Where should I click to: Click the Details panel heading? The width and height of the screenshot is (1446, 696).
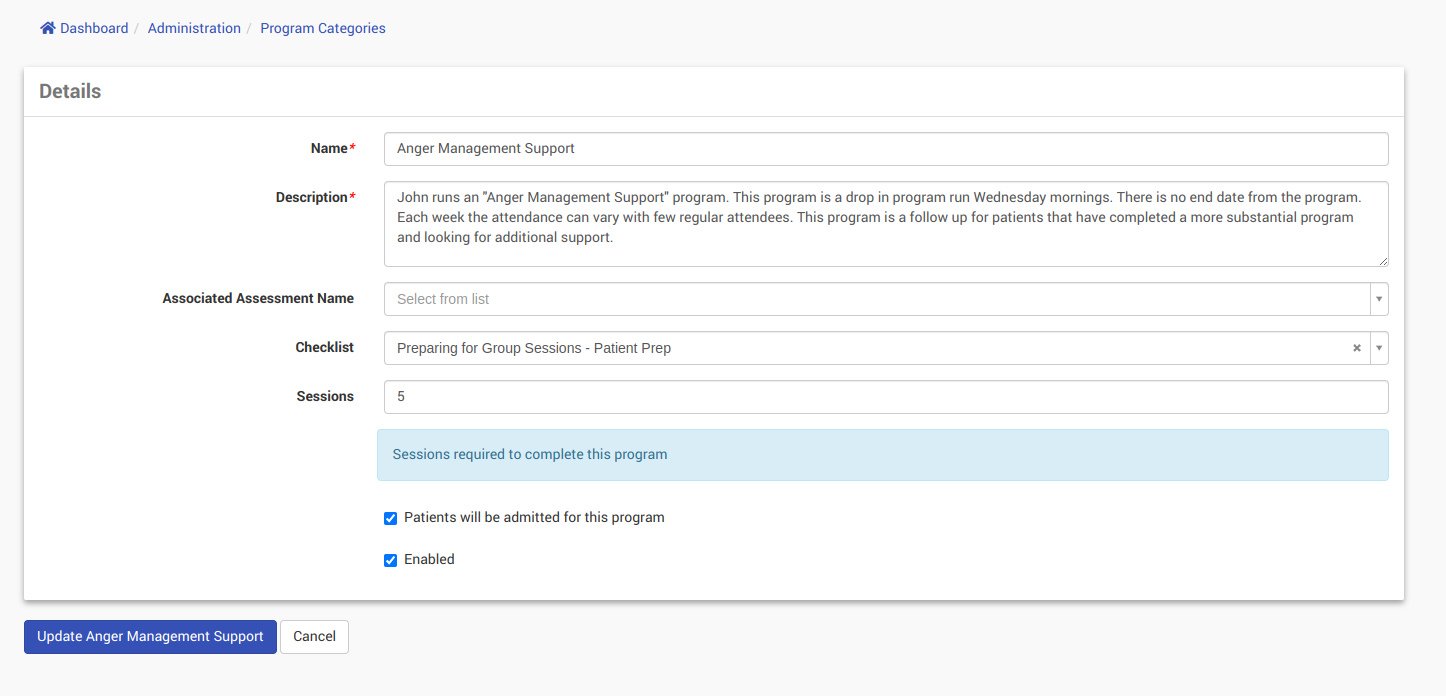70,91
